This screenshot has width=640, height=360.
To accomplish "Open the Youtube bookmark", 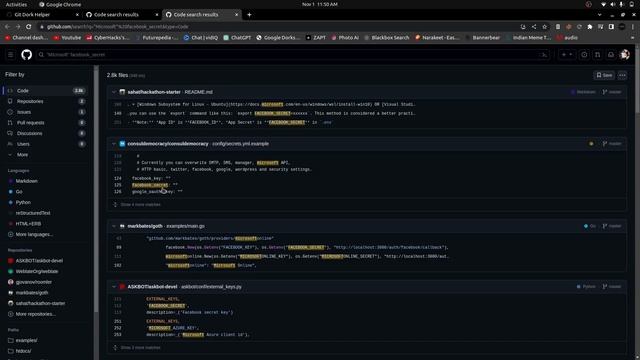I will pos(67,38).
